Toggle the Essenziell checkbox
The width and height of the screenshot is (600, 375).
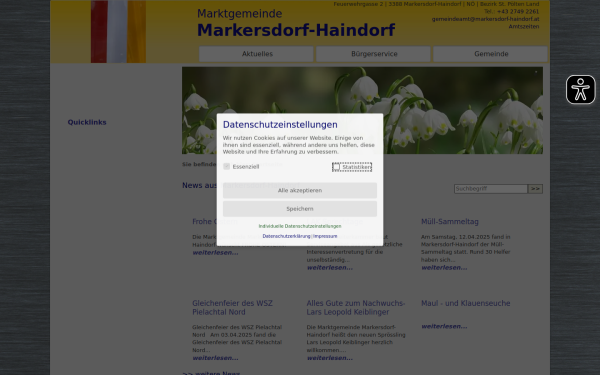[x=227, y=166]
